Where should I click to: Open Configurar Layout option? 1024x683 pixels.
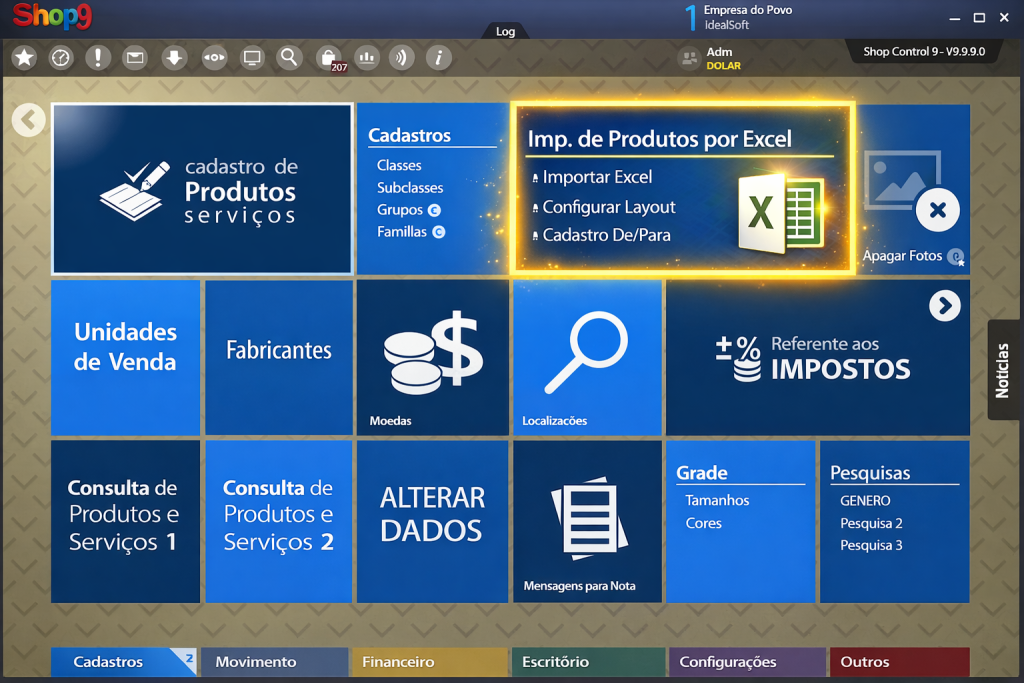pyautogui.click(x=609, y=207)
